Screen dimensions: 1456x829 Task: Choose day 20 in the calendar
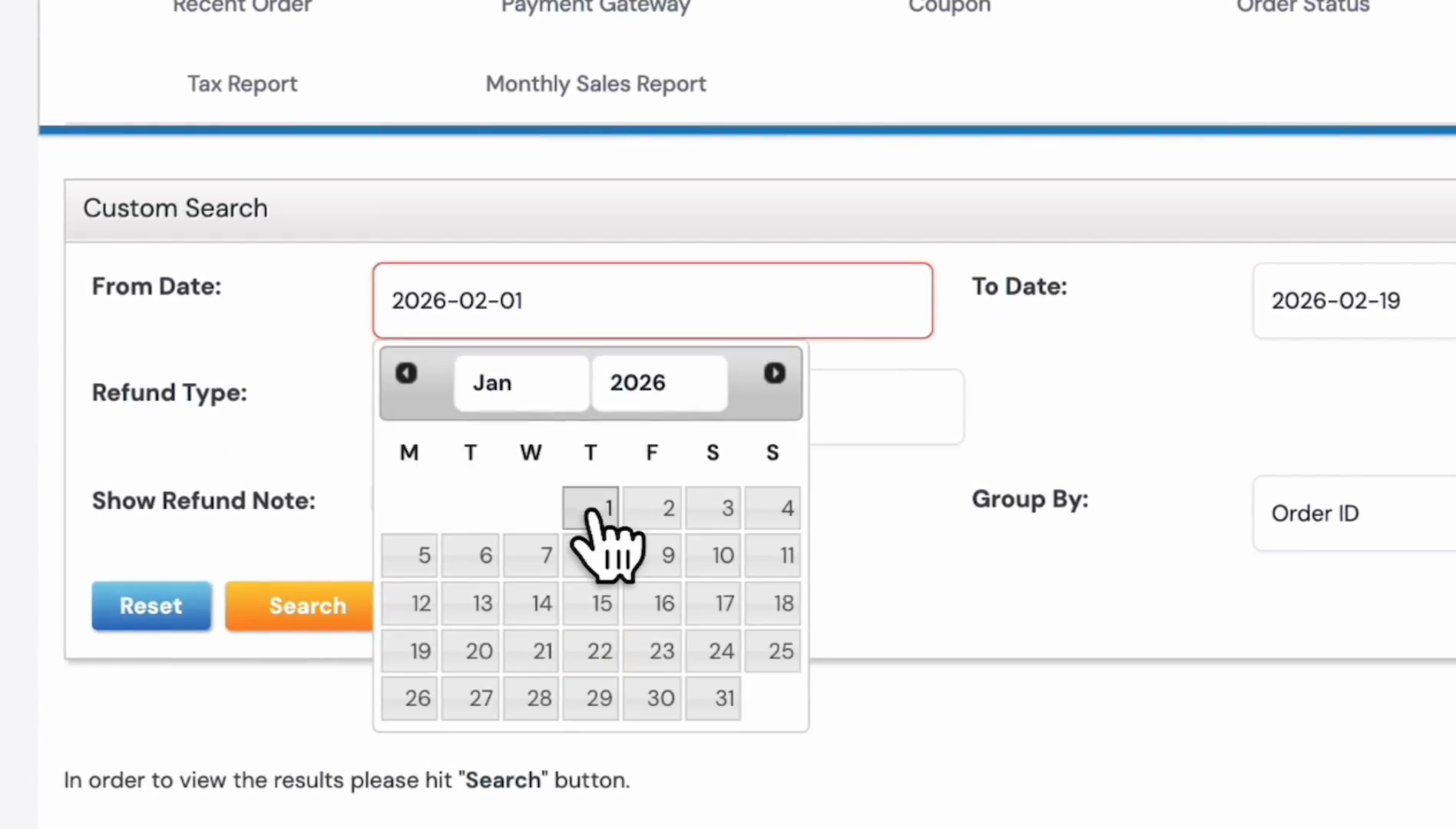pyautogui.click(x=470, y=651)
